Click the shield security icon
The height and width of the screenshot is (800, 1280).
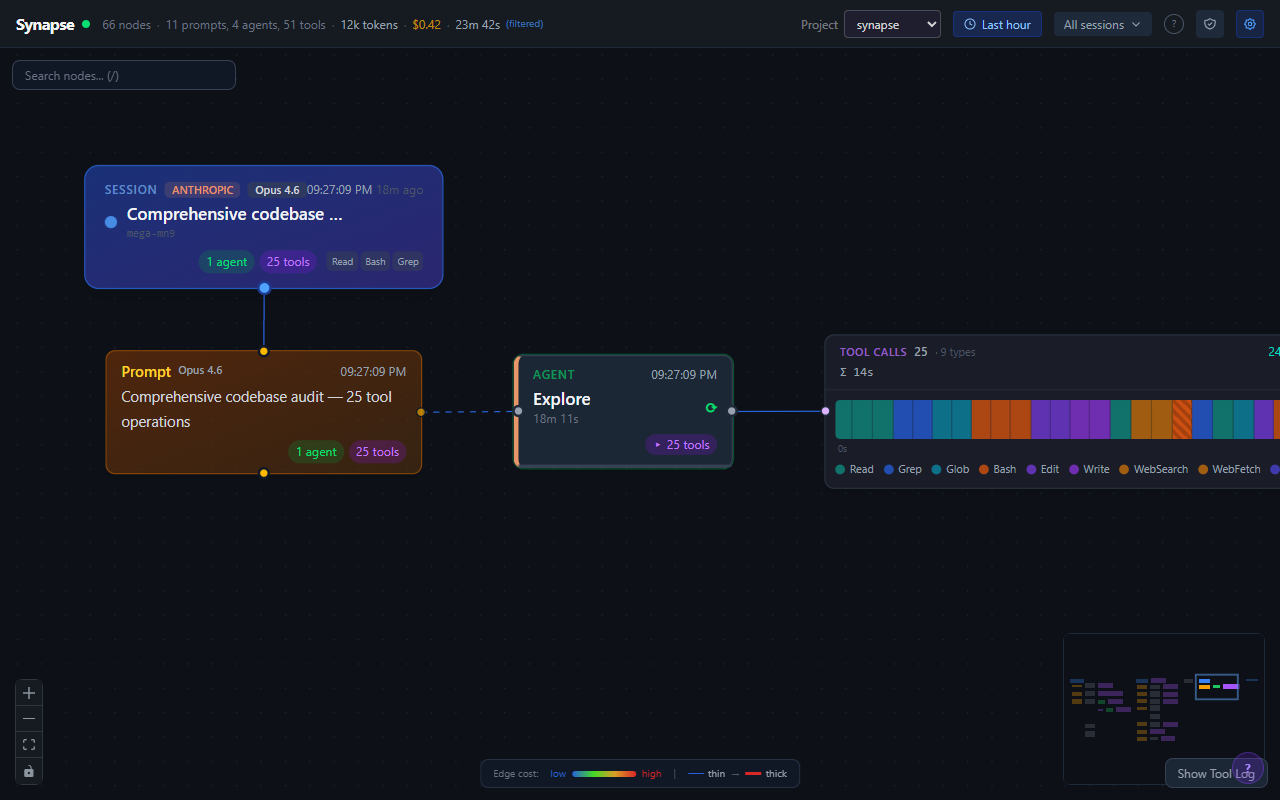(1210, 24)
